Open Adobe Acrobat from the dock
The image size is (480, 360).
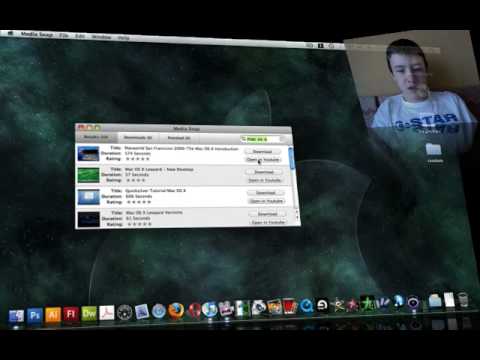tap(107, 313)
